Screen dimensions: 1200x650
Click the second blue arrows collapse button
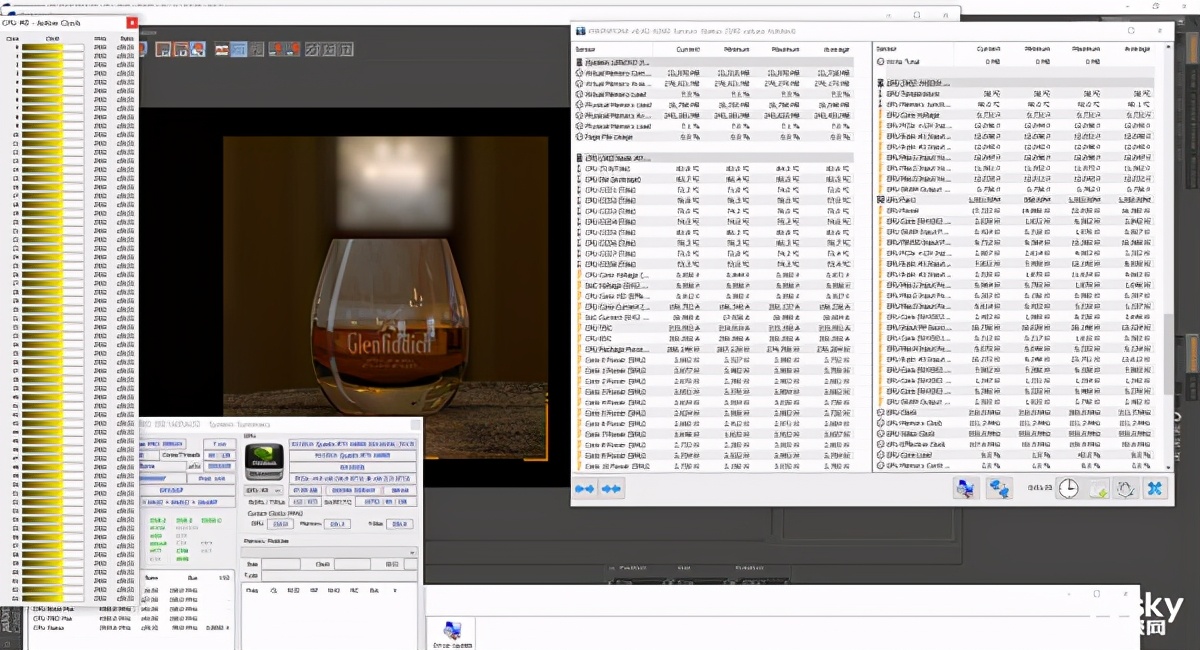(611, 489)
